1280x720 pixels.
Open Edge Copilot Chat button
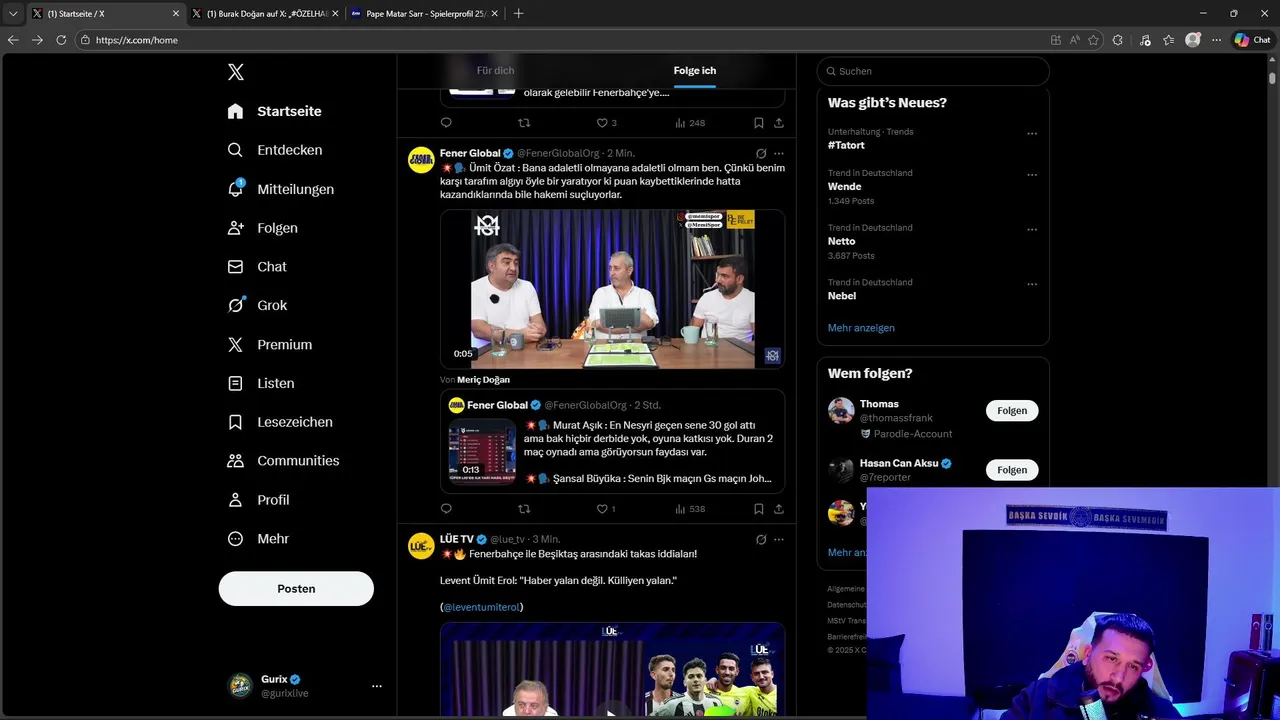1253,40
